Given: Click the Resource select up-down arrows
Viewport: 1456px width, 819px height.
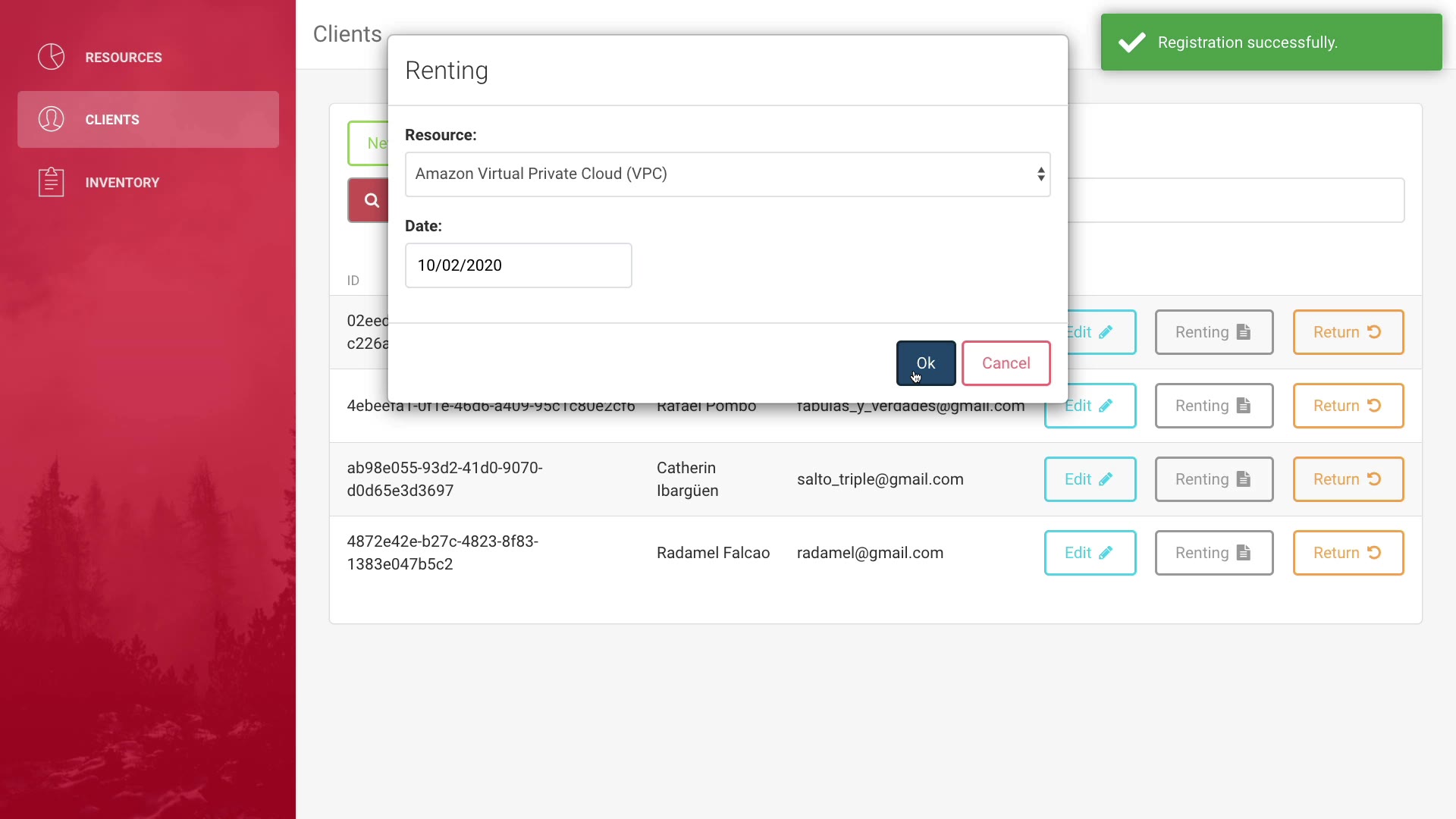Looking at the screenshot, I should point(1041,174).
